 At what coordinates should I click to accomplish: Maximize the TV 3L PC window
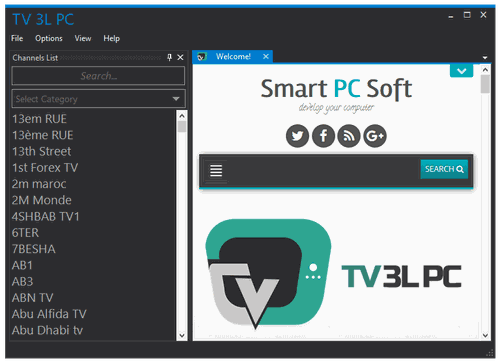(x=467, y=15)
